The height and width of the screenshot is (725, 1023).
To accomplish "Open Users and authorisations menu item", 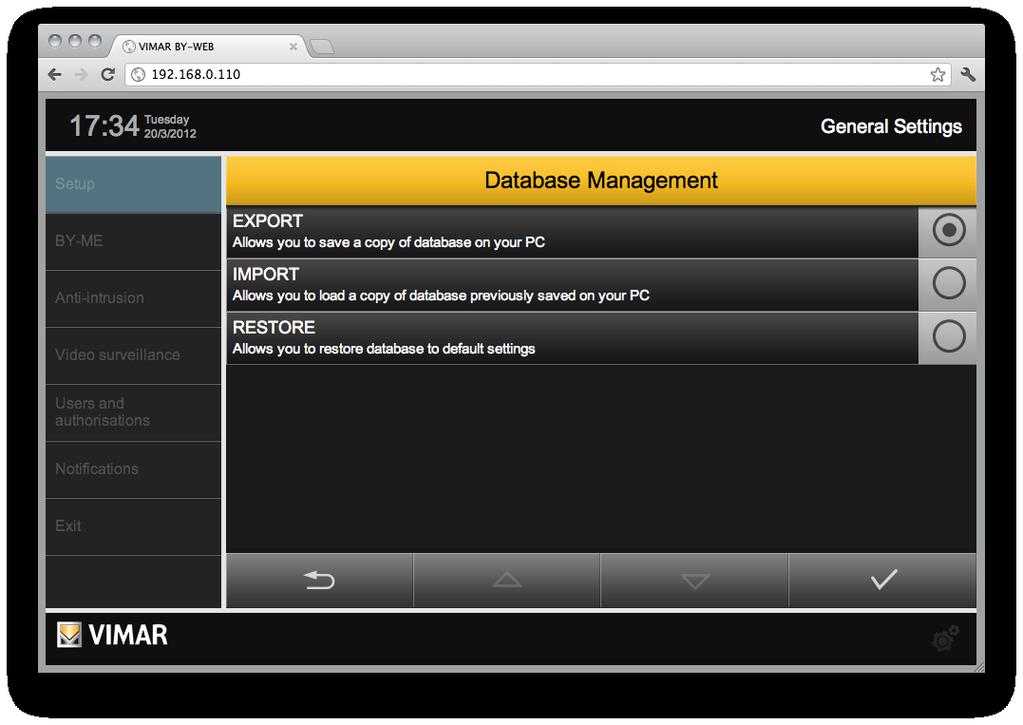I will click(x=133, y=412).
